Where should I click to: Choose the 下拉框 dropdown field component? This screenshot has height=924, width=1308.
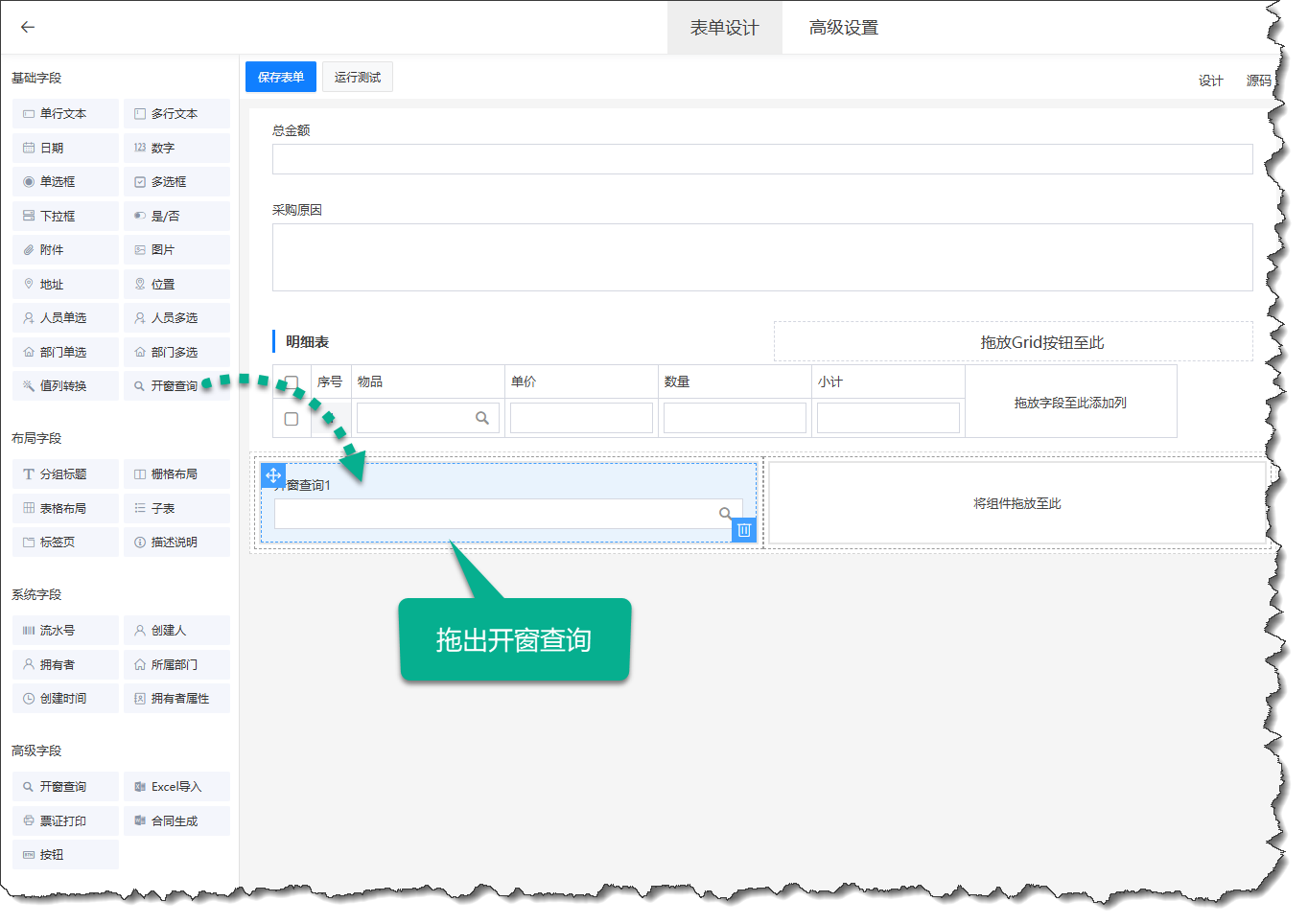pos(65,217)
